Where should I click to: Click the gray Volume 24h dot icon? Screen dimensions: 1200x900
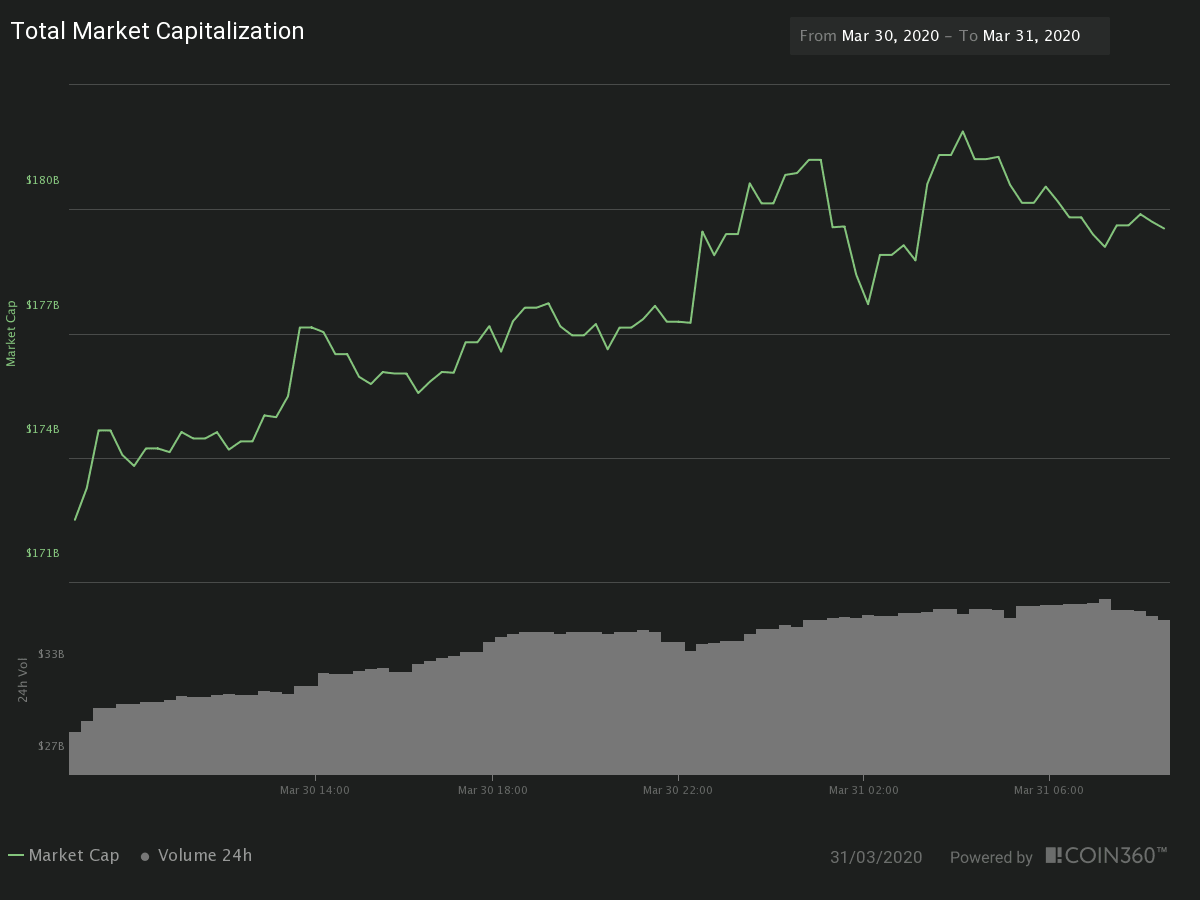[143, 856]
